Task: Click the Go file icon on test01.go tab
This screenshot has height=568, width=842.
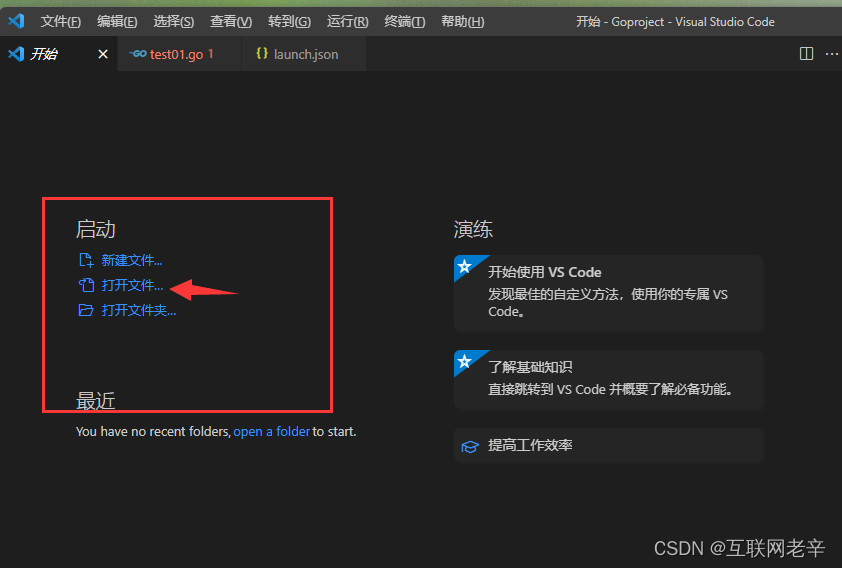Action: [x=138, y=54]
